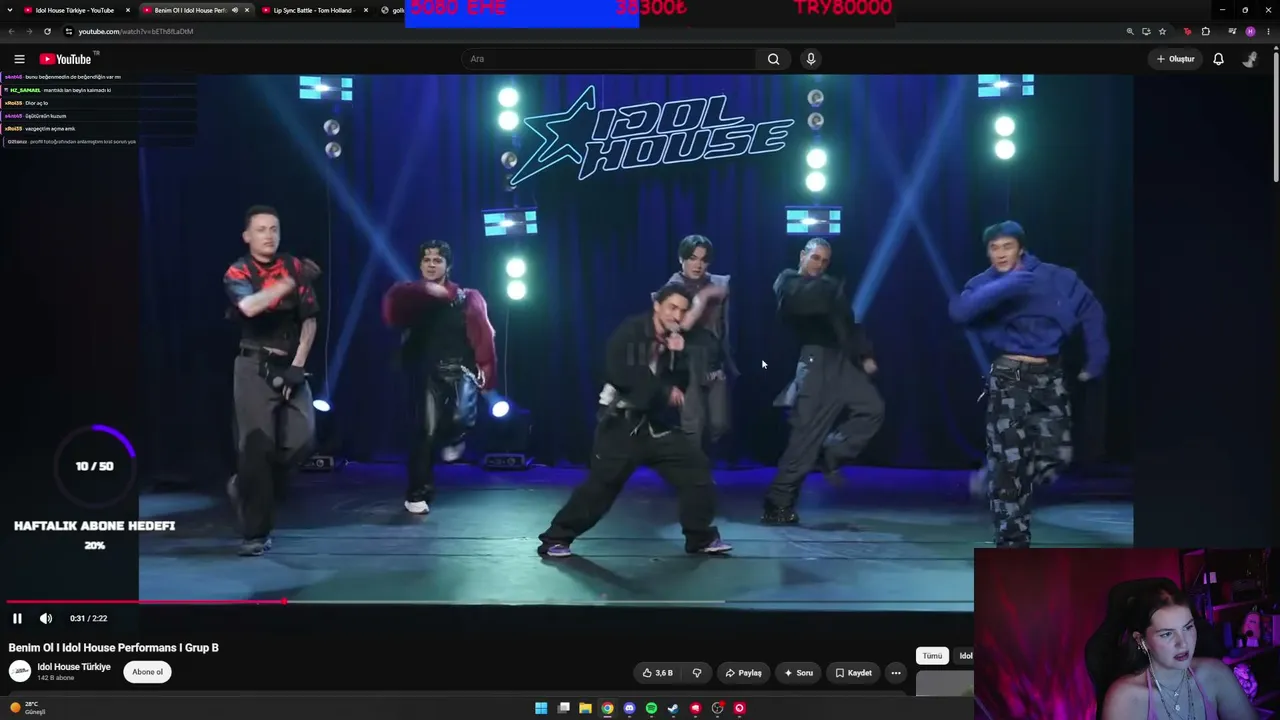Share the video via Paylaş

coord(743,673)
